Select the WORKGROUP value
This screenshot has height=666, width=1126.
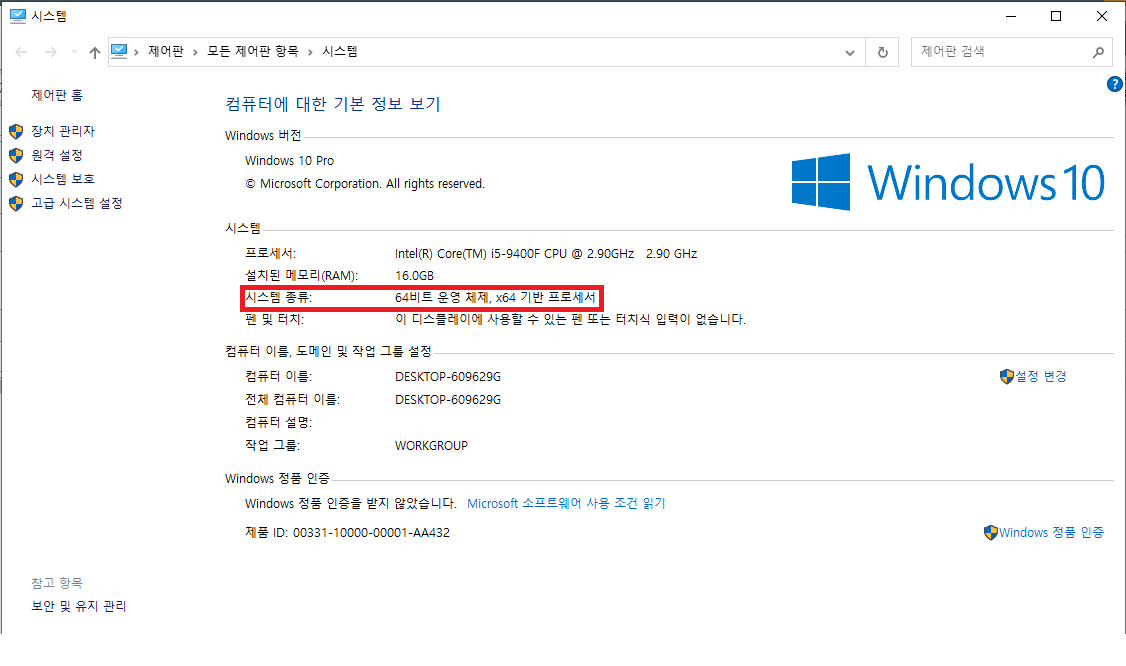click(x=432, y=445)
